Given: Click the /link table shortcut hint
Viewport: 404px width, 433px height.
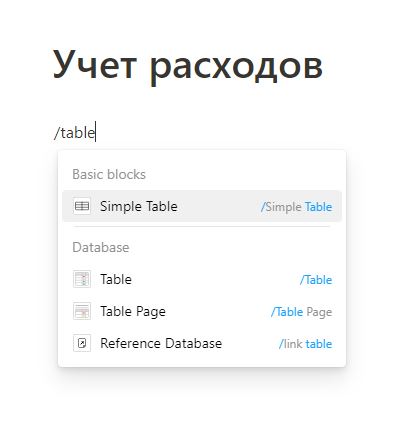Looking at the screenshot, I should pos(305,344).
